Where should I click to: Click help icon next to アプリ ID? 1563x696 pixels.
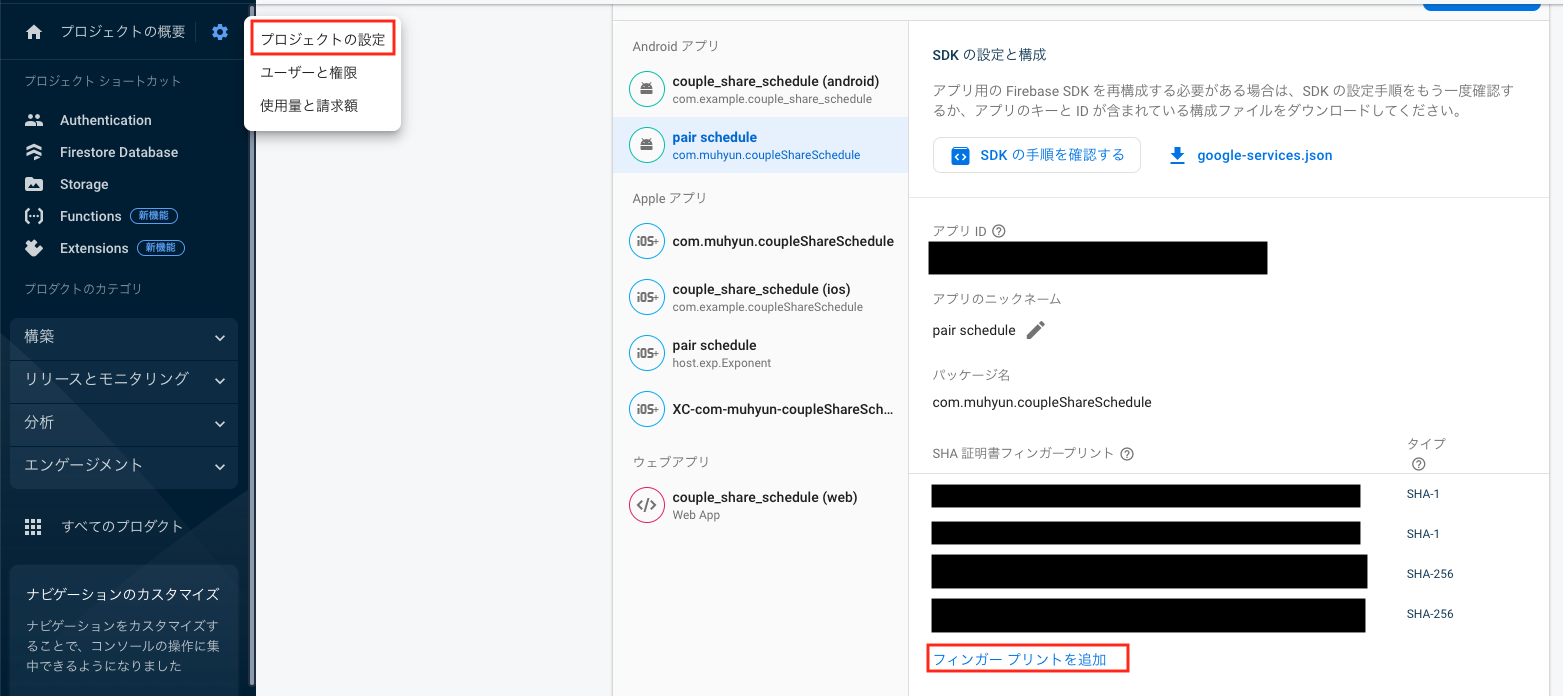(x=998, y=231)
